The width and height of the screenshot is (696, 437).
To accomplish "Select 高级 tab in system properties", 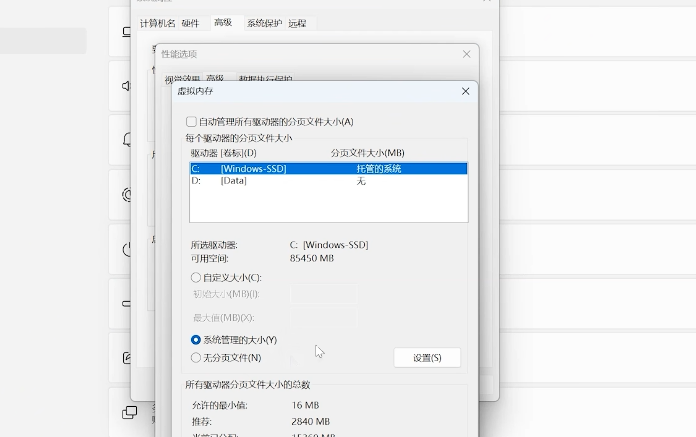I will 222,22.
